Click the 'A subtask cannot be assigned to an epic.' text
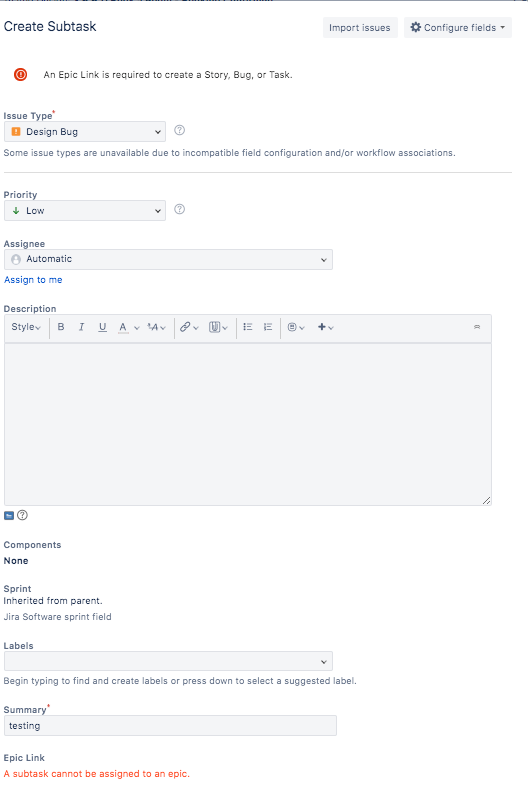The height and width of the screenshot is (795, 528). point(96,774)
